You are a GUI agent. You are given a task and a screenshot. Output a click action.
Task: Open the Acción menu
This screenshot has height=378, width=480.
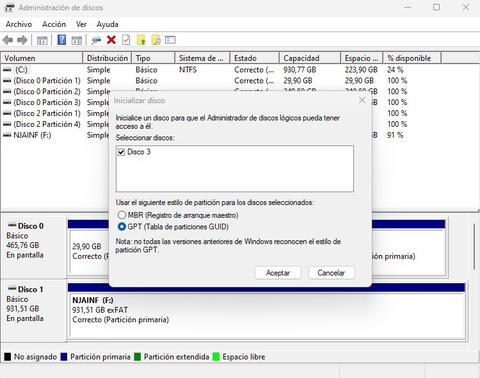[54, 24]
